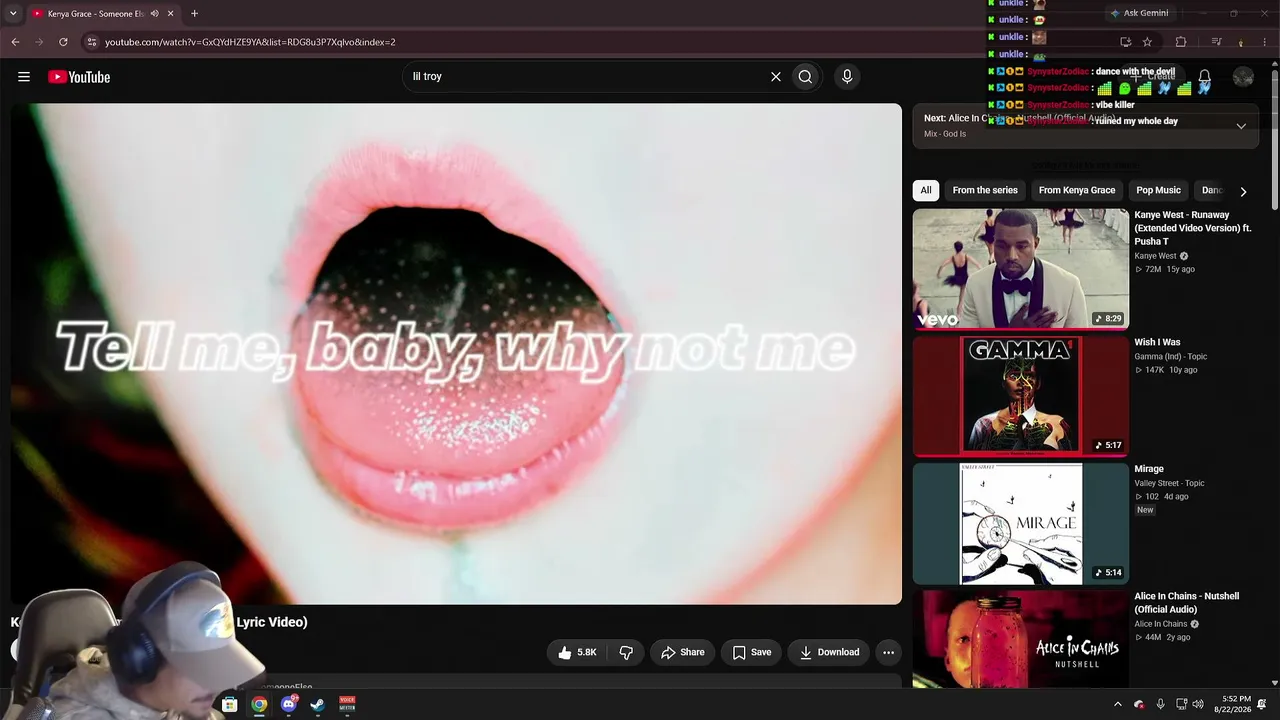This screenshot has width=1280, height=720.
Task: Click the Share button
Action: point(682,652)
